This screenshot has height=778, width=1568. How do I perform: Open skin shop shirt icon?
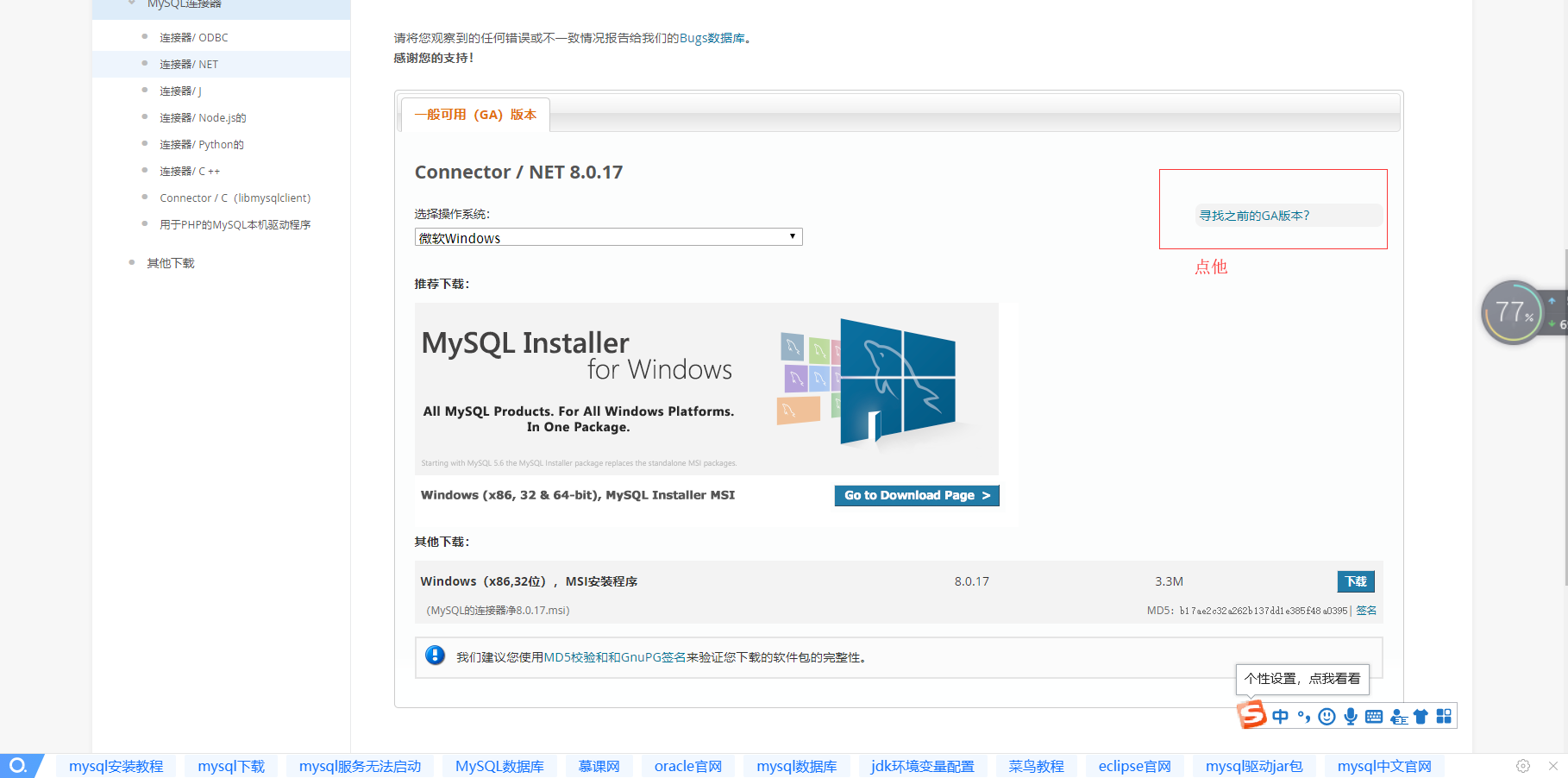(1421, 717)
